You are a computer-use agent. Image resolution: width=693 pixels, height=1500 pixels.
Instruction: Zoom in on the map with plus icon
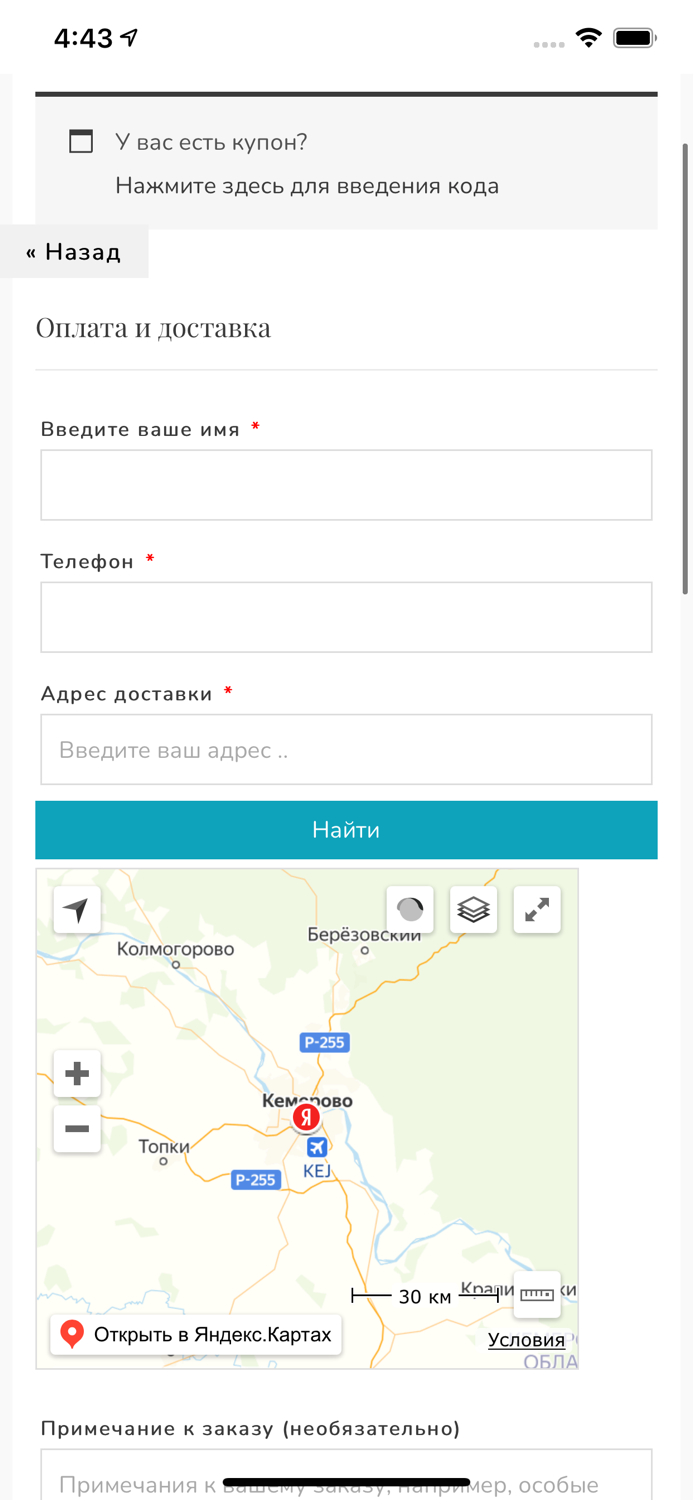click(77, 1072)
